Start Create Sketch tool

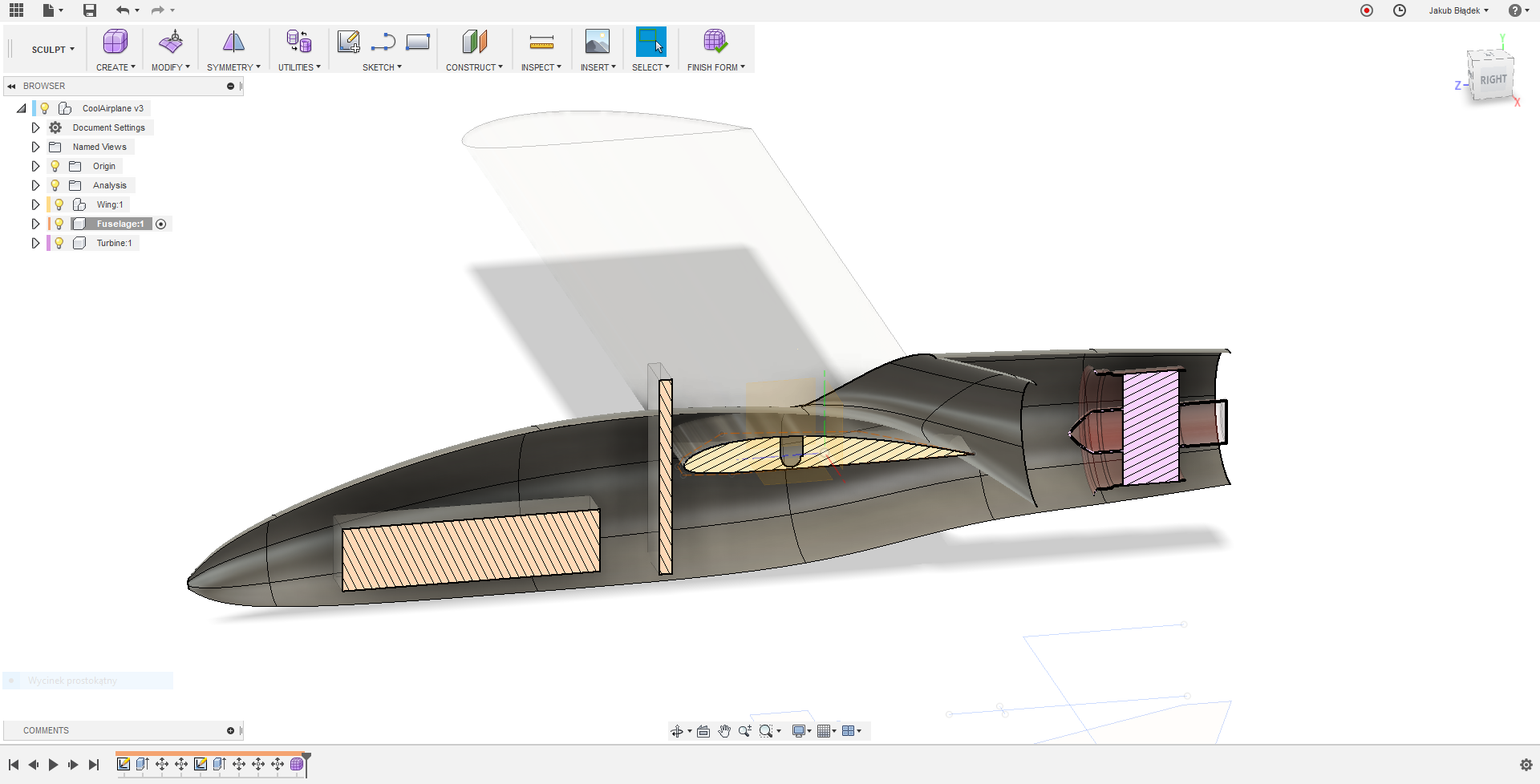click(x=348, y=42)
